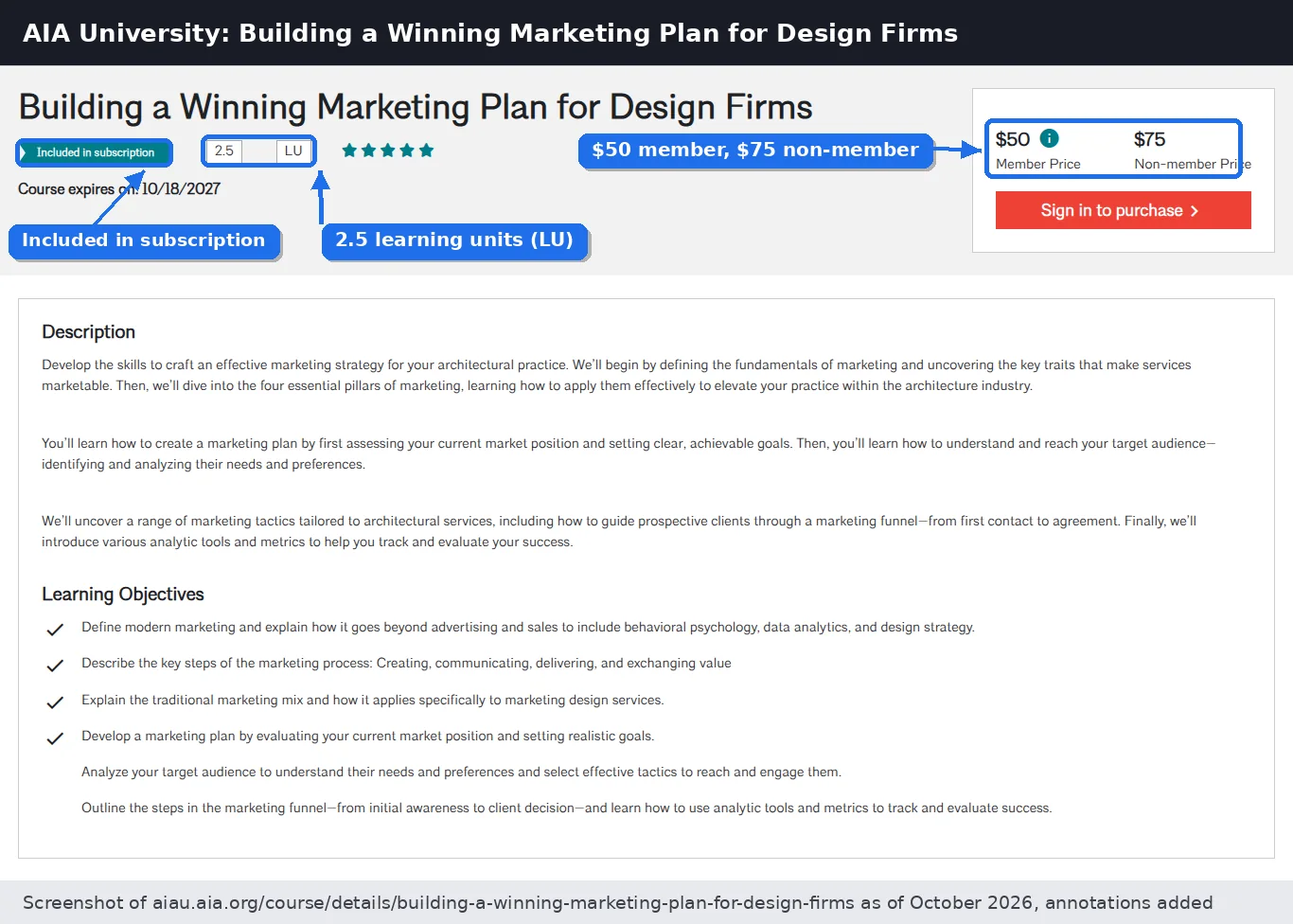Click the objective "Analyze your target audience"
This screenshot has height=924, width=1293.
click(x=461, y=772)
